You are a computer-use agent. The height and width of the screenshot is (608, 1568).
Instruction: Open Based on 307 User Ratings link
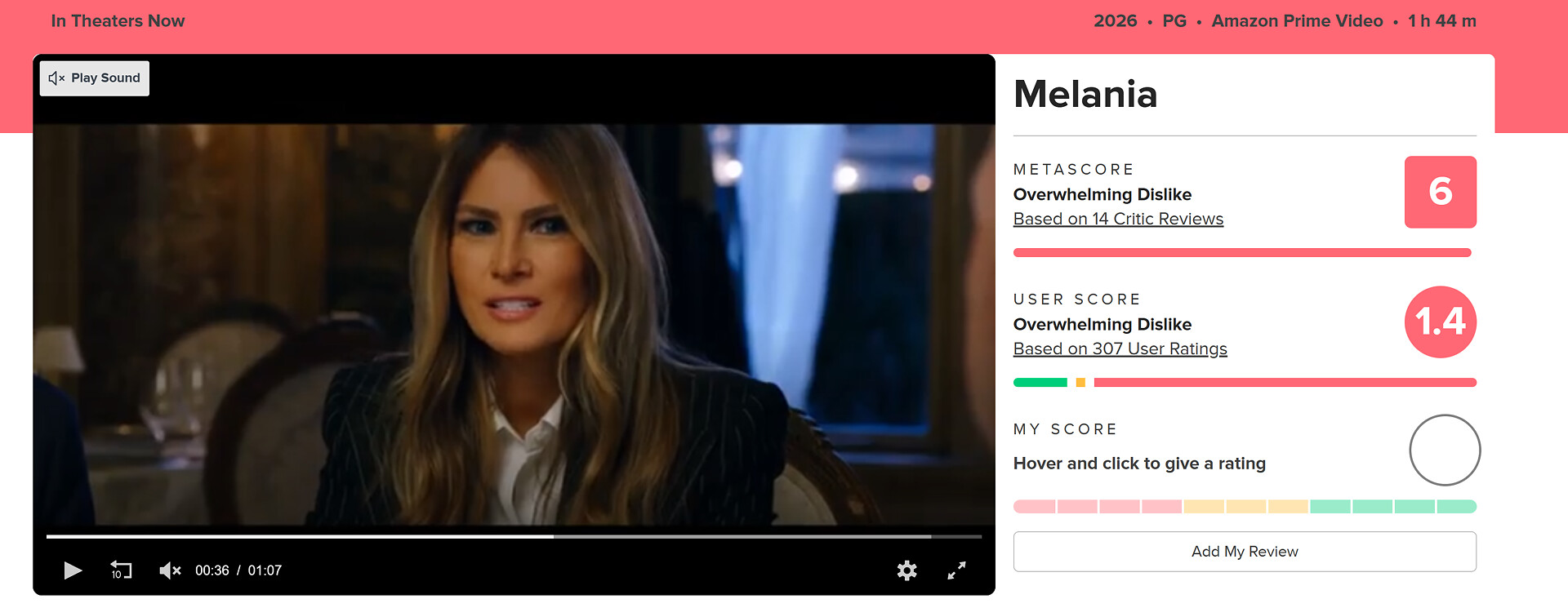[1120, 348]
